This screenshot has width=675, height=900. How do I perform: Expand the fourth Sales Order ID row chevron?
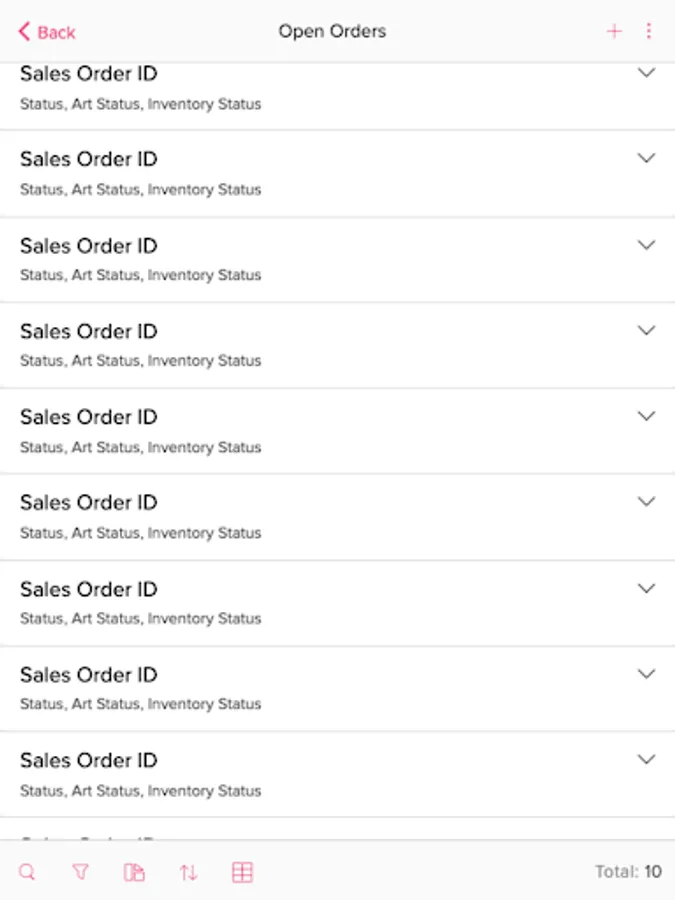pos(646,331)
